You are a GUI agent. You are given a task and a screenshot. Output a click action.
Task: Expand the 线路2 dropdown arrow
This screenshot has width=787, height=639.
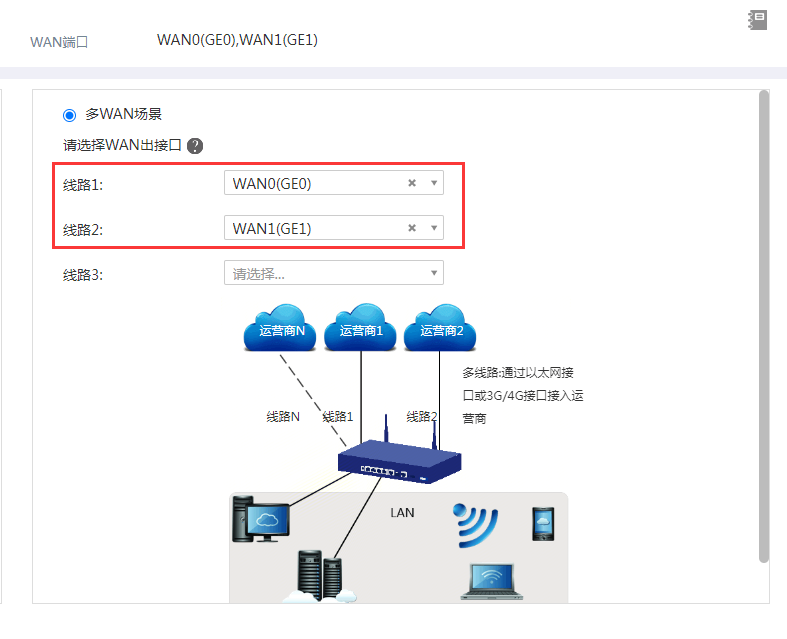(x=434, y=228)
